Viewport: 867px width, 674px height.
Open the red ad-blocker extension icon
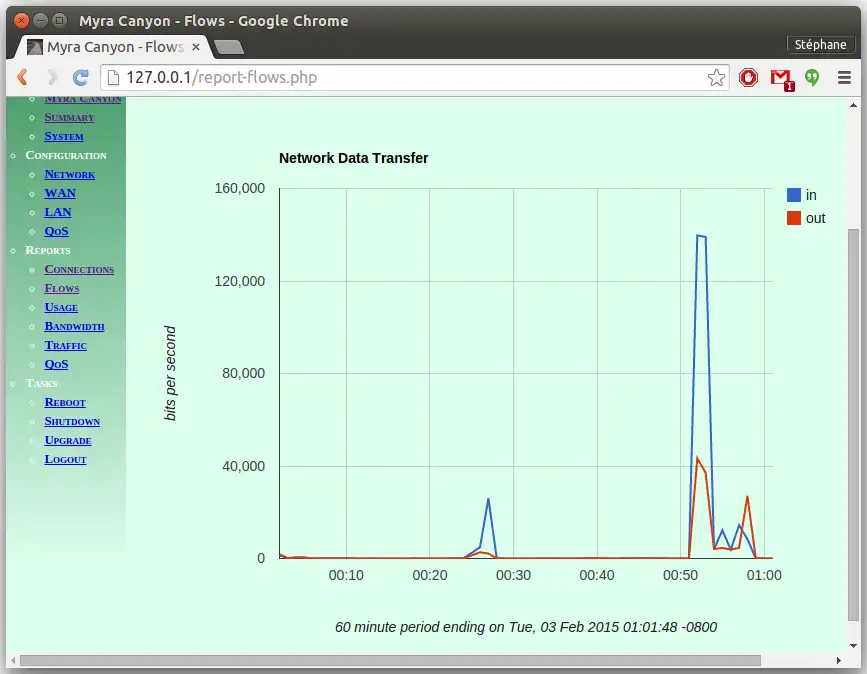[748, 77]
